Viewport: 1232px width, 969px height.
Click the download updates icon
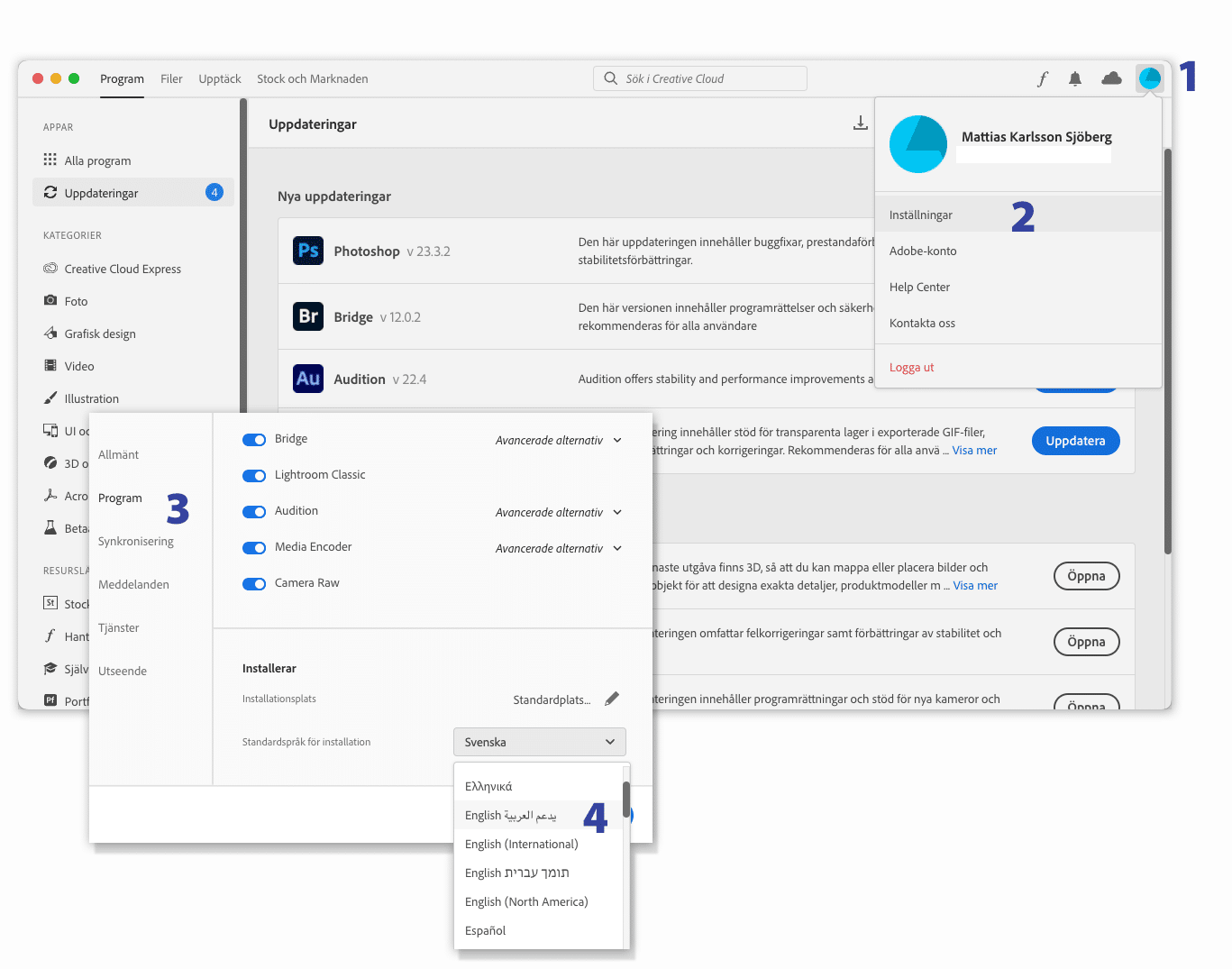[x=861, y=123]
